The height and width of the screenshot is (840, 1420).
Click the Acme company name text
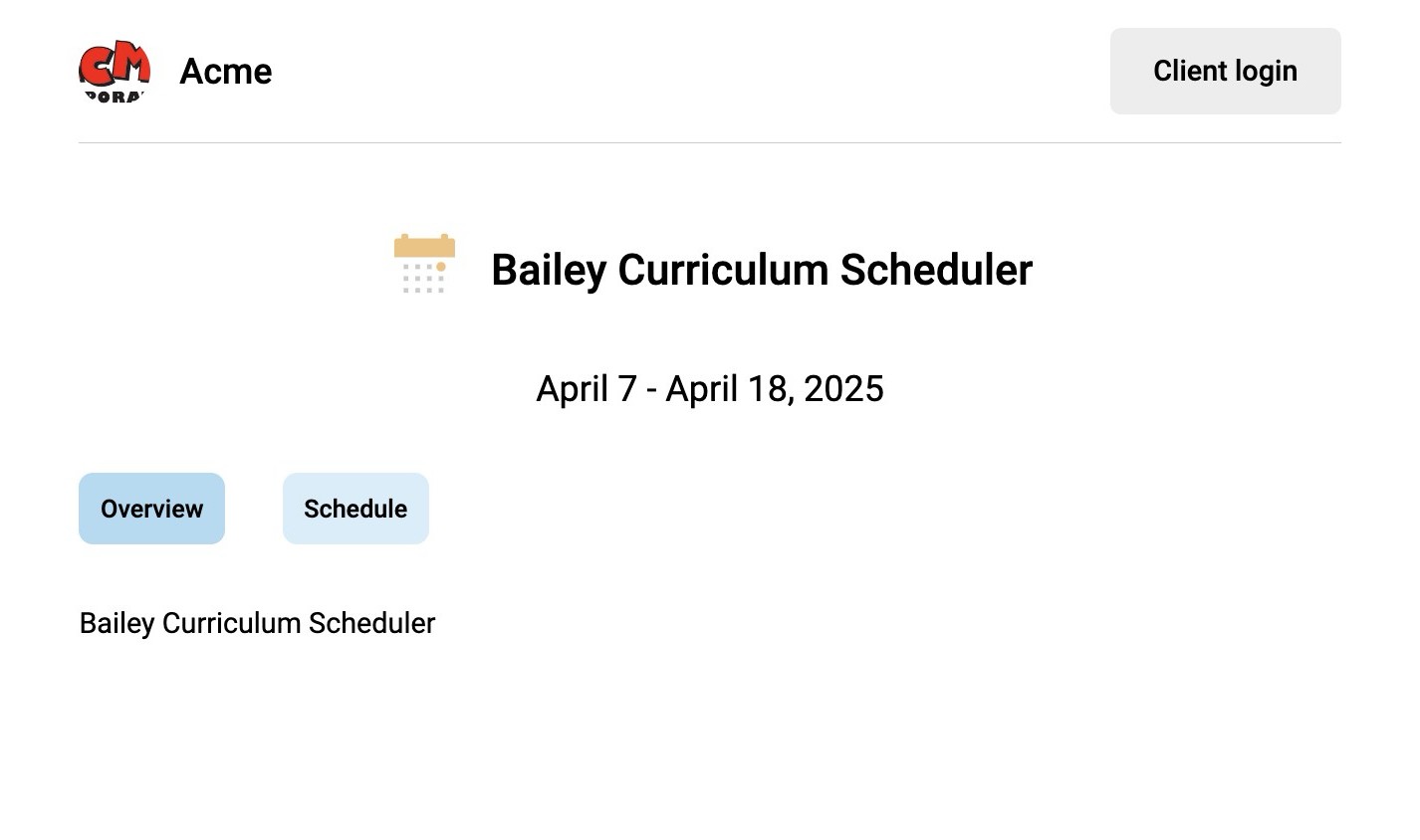pyautogui.click(x=226, y=72)
